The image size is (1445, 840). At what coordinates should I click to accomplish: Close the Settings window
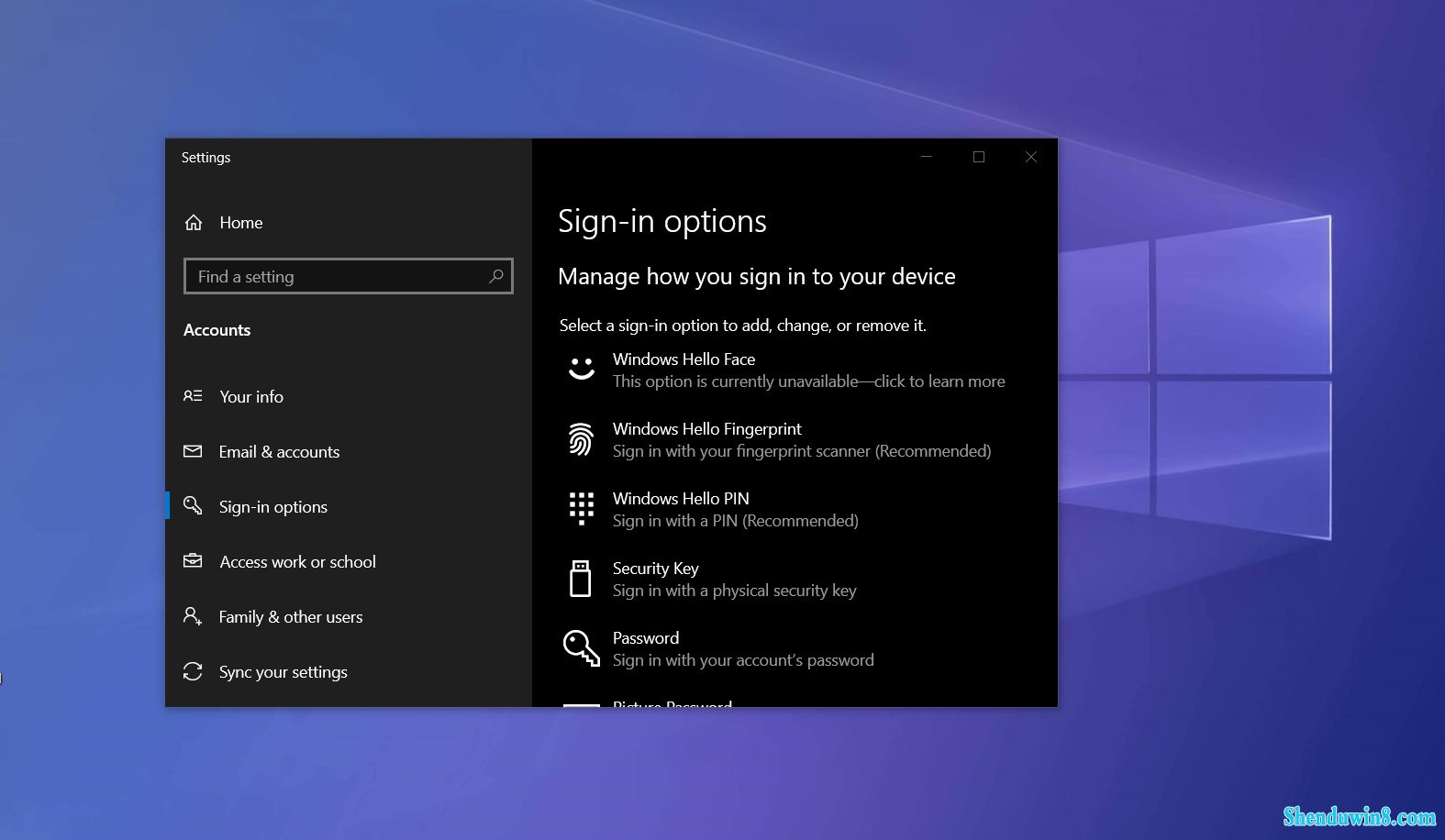pos(1031,157)
